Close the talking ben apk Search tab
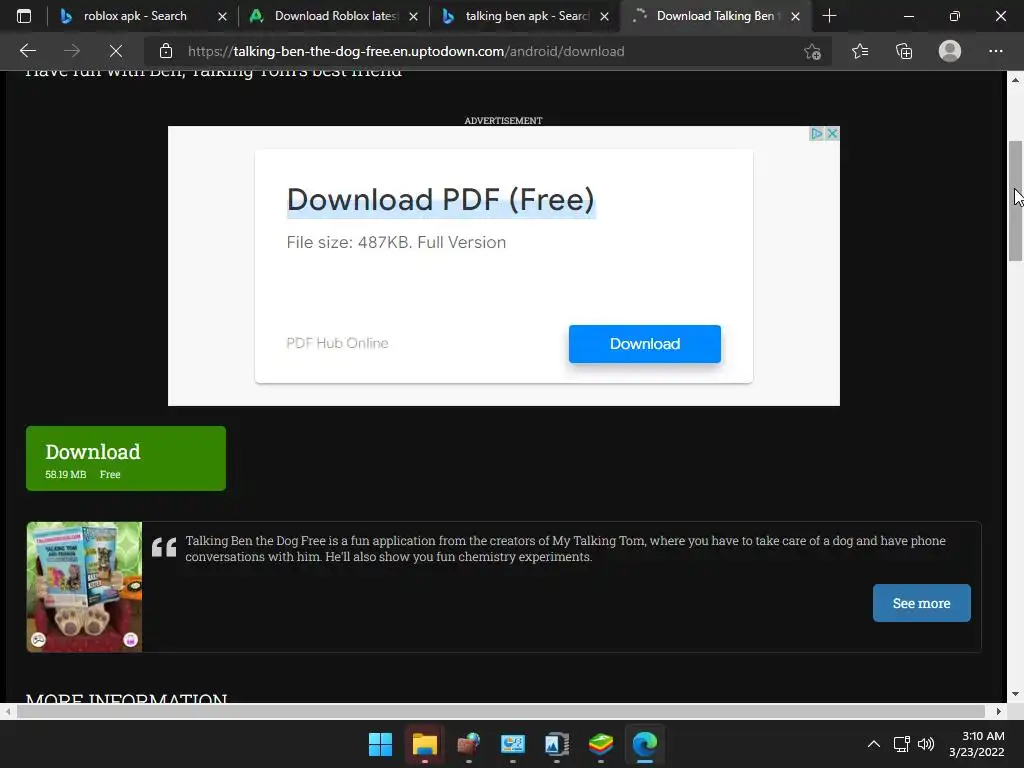The image size is (1024, 768). point(605,16)
